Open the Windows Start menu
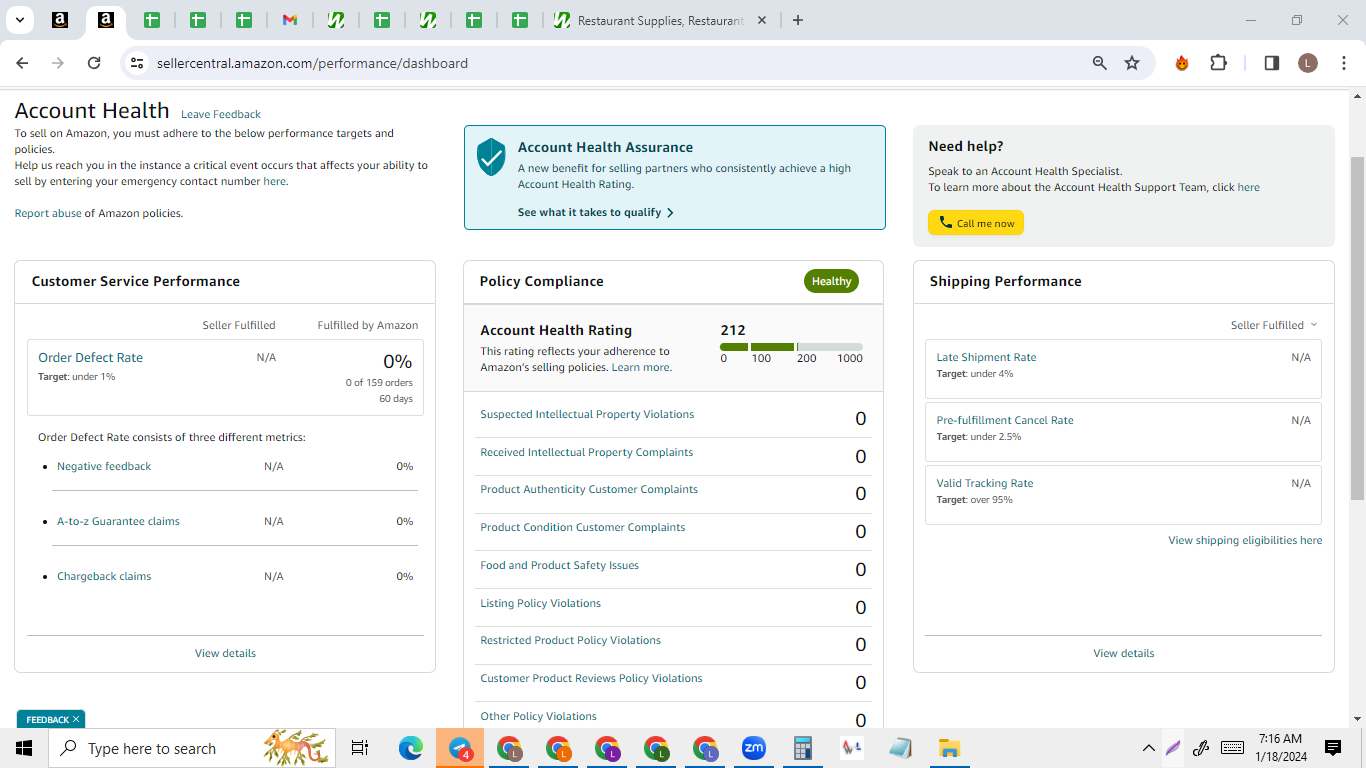Screen dimensions: 1366x768 24,748
